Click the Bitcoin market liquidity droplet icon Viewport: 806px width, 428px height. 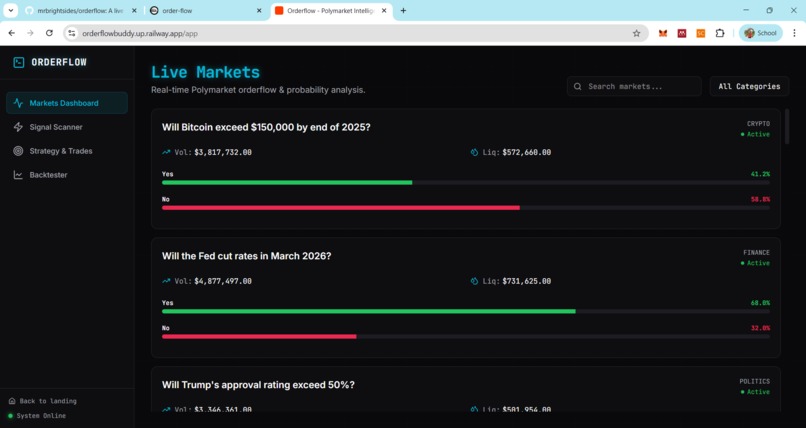[x=474, y=153]
